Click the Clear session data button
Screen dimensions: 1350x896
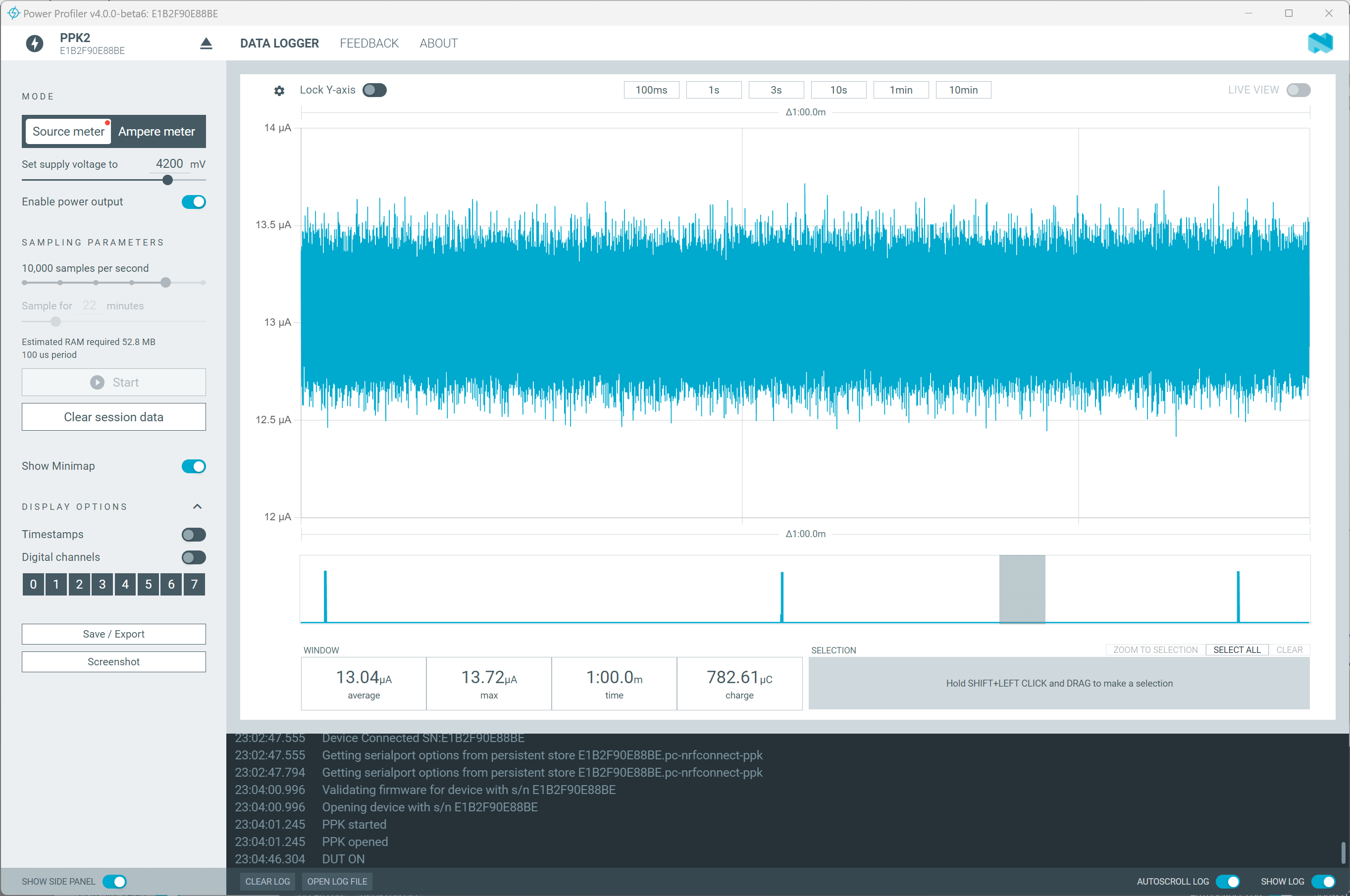[x=113, y=416]
